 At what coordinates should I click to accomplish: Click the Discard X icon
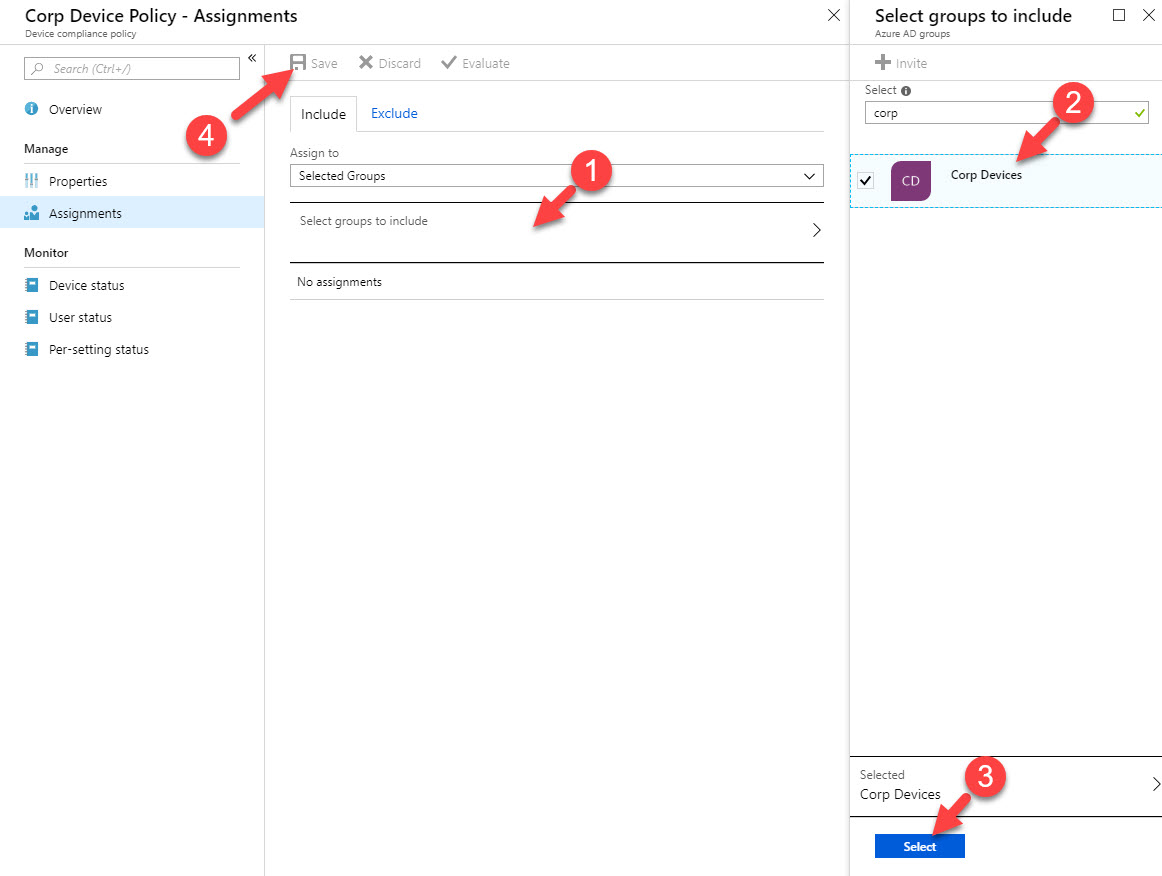pyautogui.click(x=366, y=62)
